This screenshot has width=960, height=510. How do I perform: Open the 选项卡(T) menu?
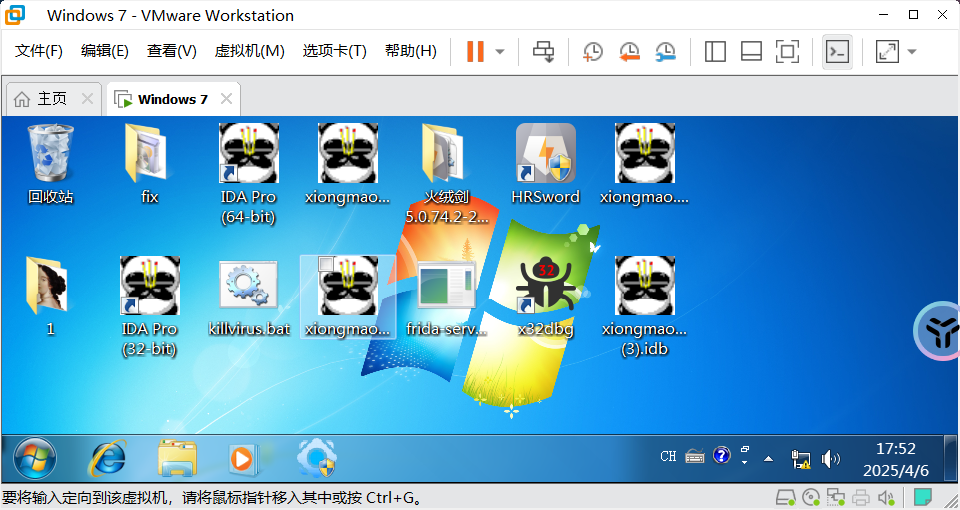(334, 51)
